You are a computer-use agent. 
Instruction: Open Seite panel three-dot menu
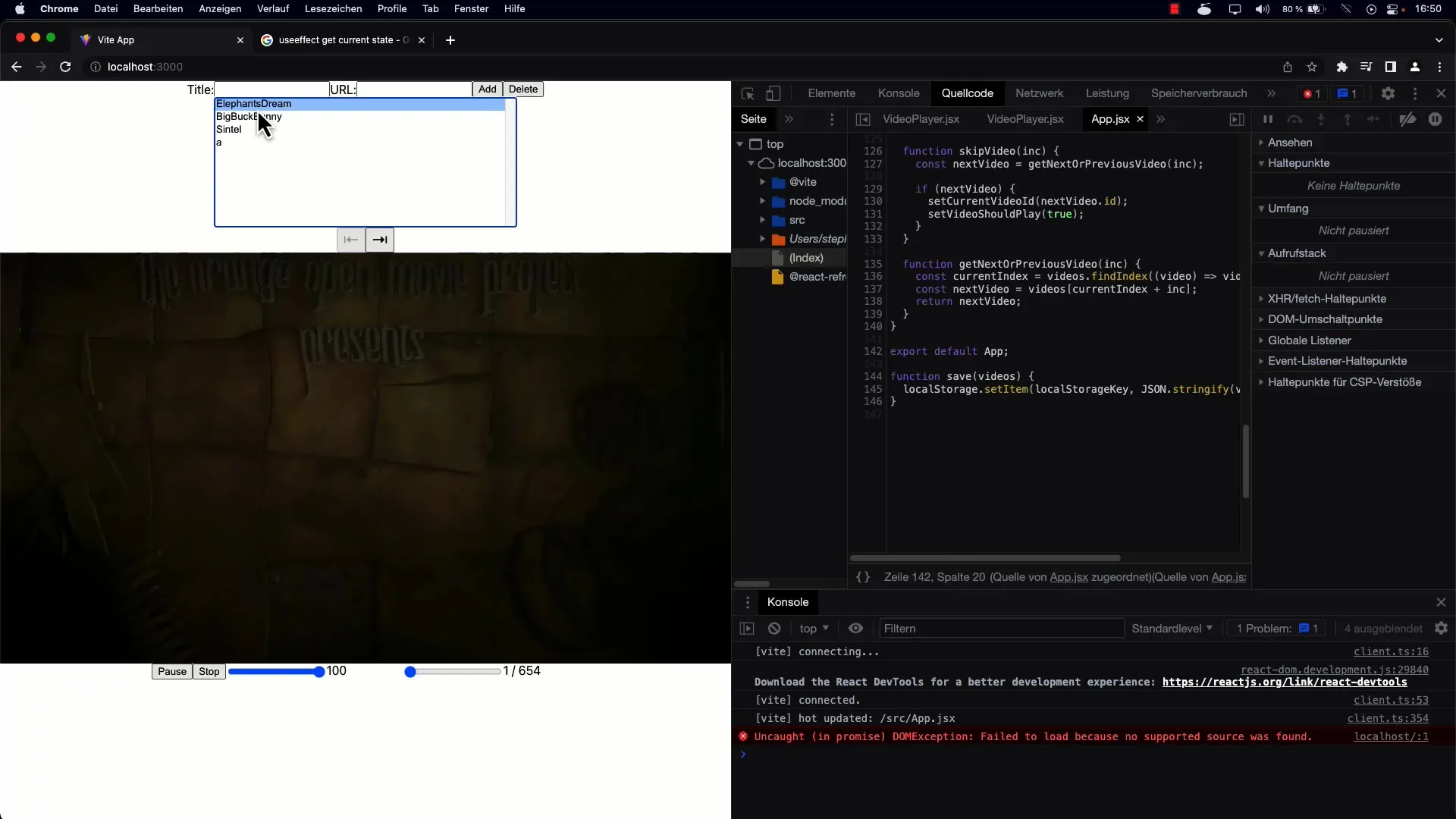(x=832, y=119)
